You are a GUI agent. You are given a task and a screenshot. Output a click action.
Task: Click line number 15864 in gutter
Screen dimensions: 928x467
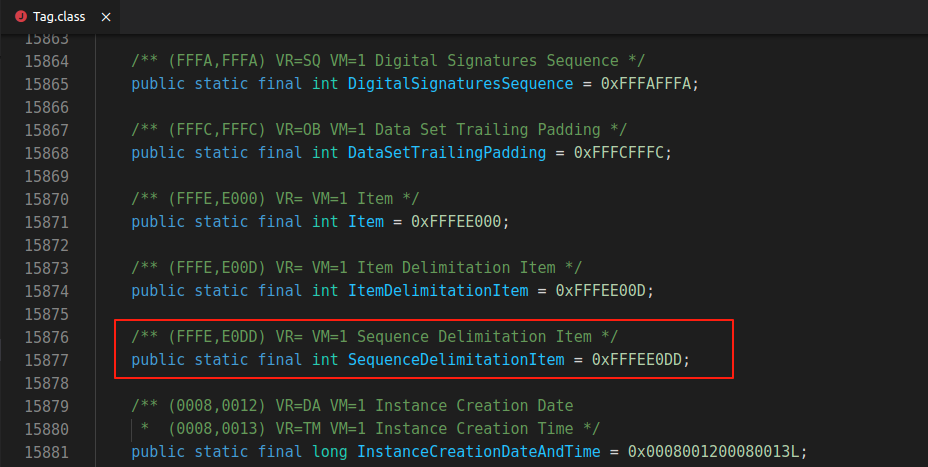[x=47, y=61]
